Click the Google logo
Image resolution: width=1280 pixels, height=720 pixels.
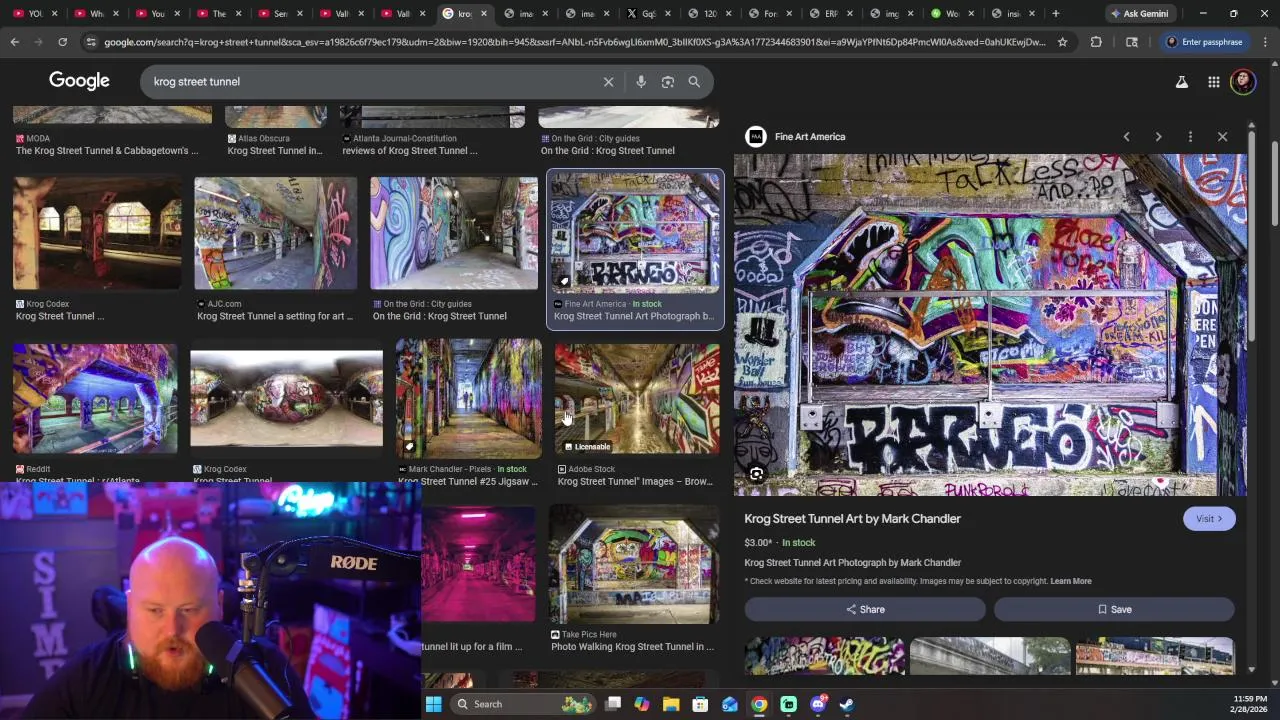[x=79, y=81]
